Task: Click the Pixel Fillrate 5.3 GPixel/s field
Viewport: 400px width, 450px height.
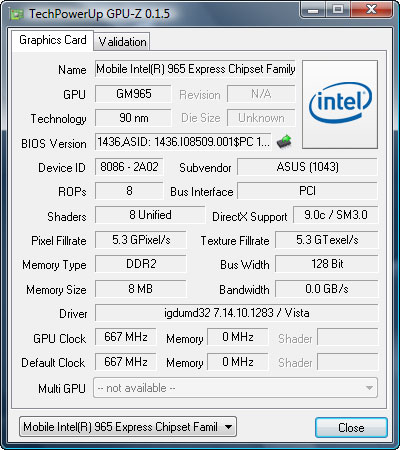Action: (141, 240)
